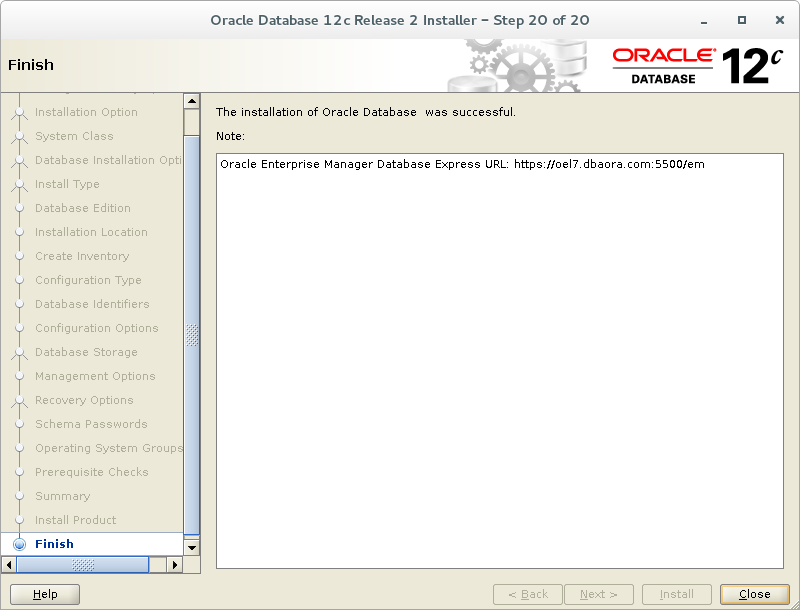Select the Create Inventory step
The width and height of the screenshot is (800, 610).
coord(82,257)
